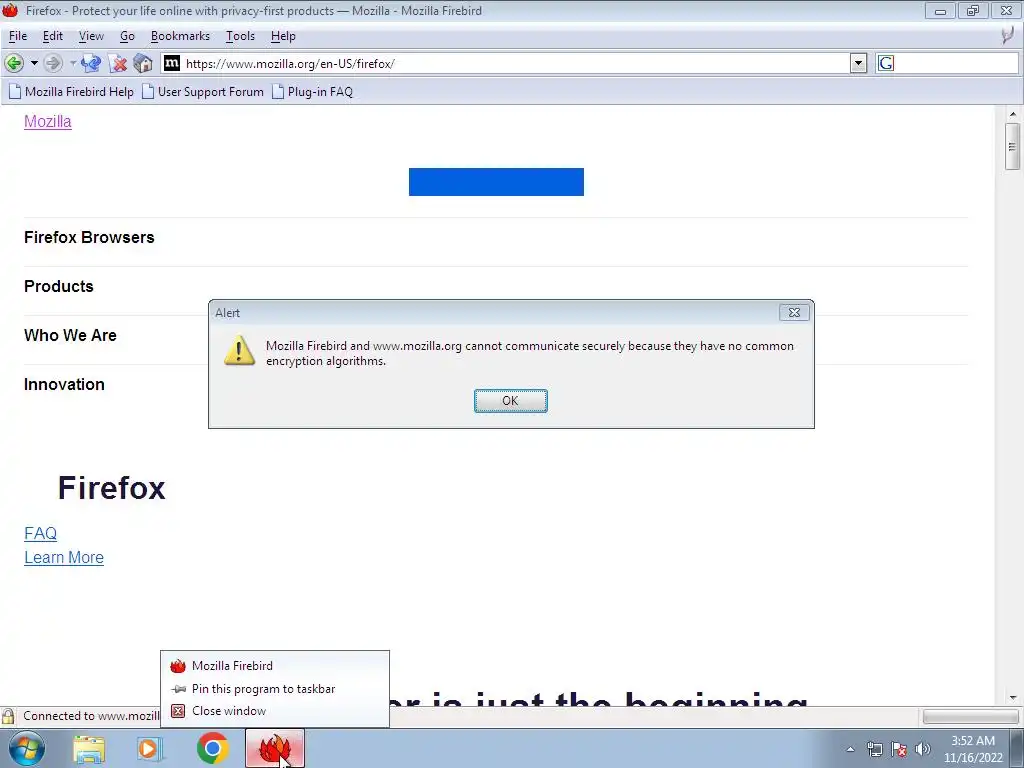
Task: Close the Alert dialog with X
Action: pyautogui.click(x=794, y=313)
